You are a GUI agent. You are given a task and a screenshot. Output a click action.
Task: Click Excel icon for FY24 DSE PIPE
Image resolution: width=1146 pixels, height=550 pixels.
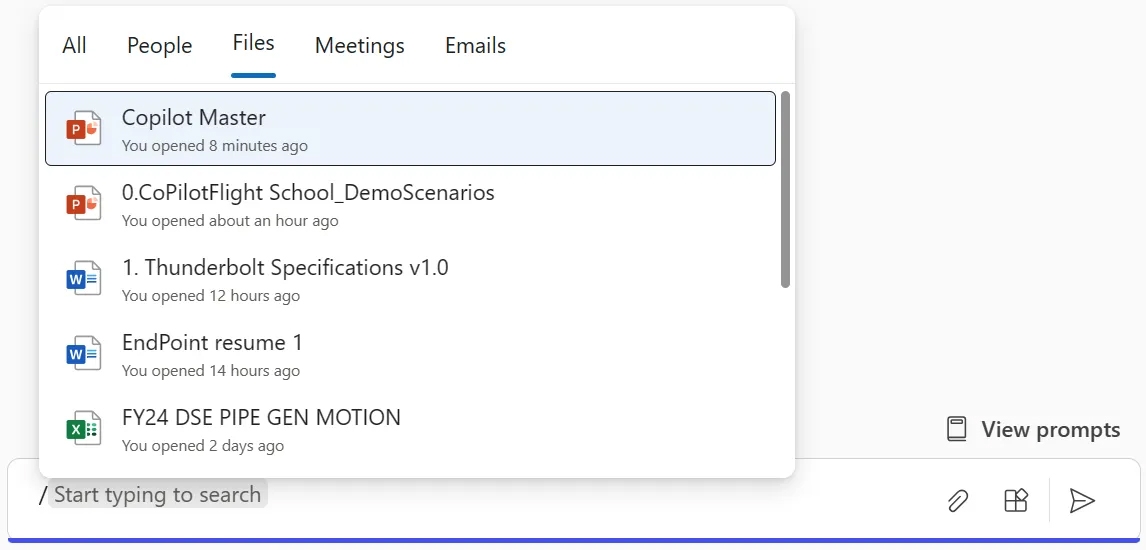coord(84,429)
